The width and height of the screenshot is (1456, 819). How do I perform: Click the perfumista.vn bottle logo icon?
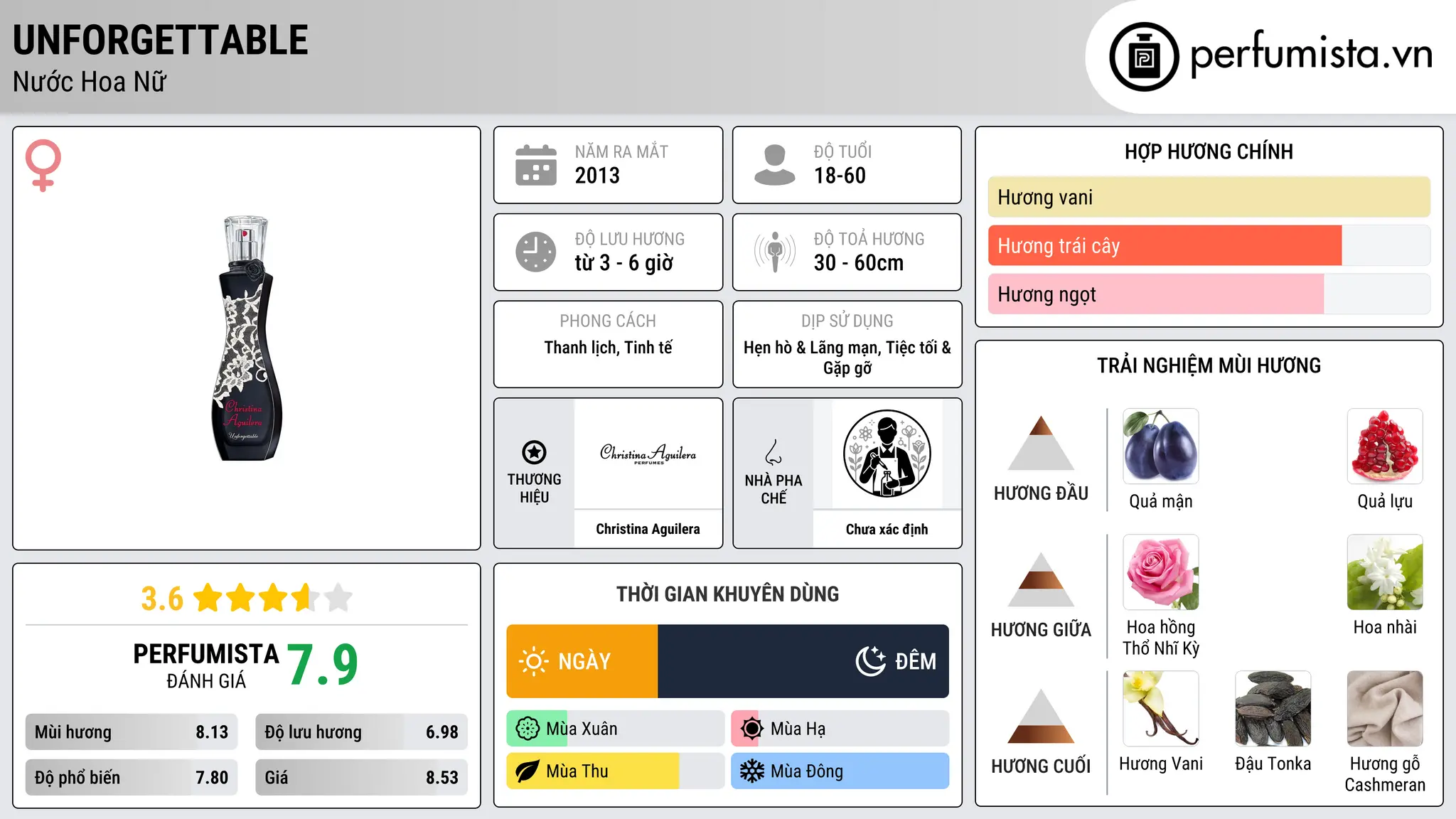(x=1144, y=57)
